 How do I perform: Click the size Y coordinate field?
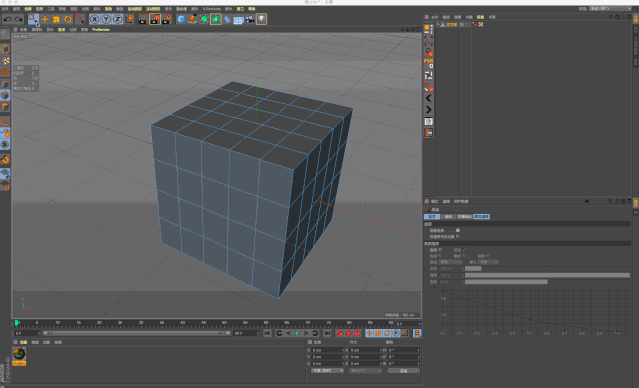click(366, 357)
